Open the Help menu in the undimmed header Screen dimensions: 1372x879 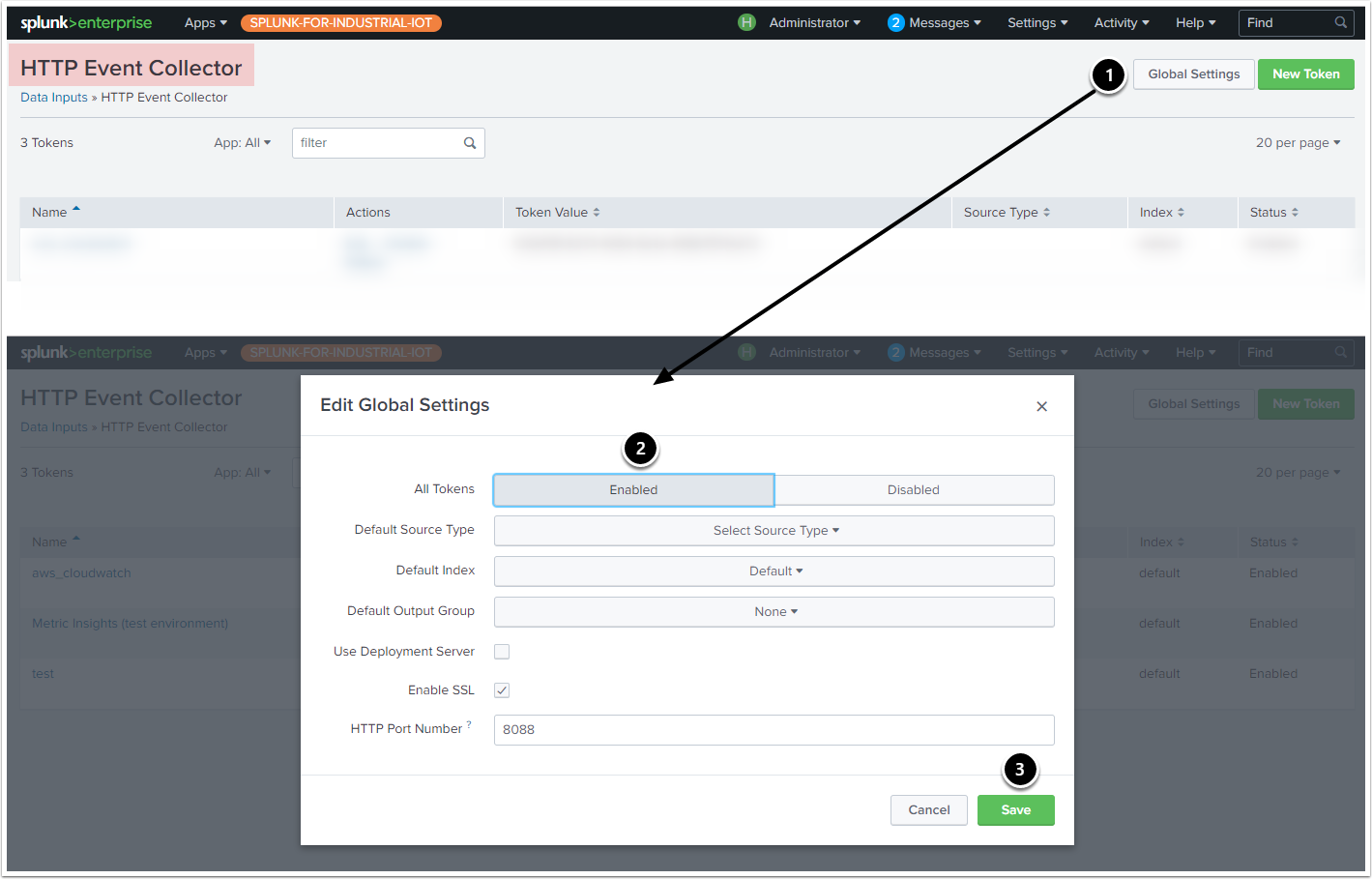coord(1196,22)
